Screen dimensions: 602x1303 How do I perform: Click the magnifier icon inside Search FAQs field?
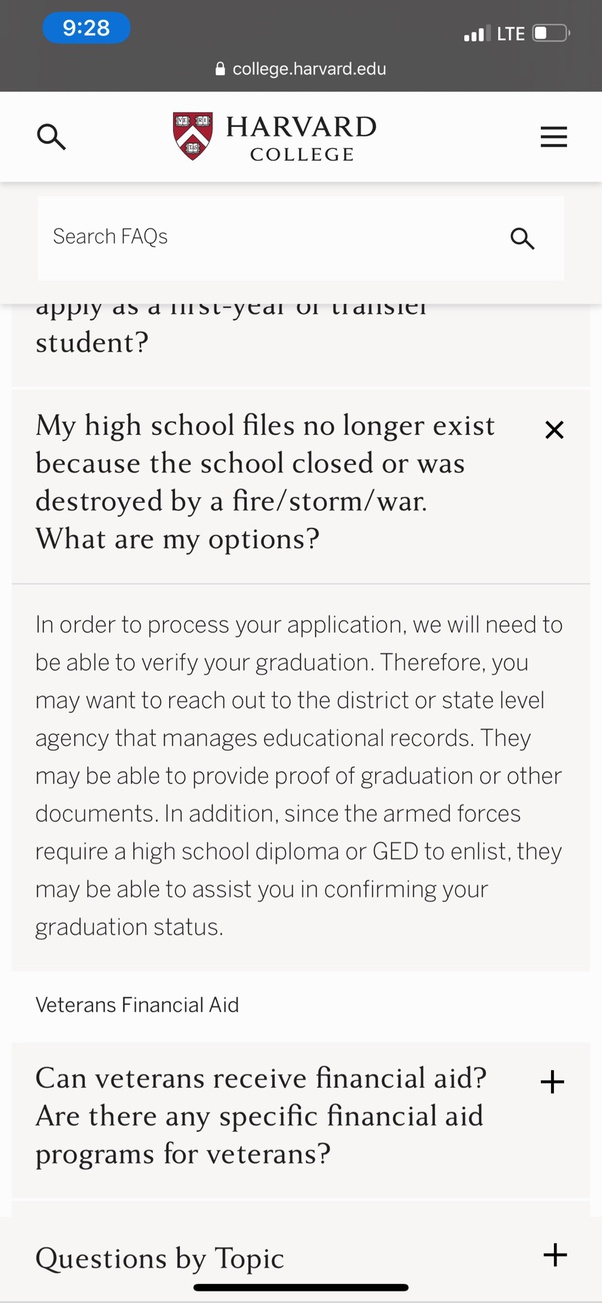pos(522,239)
